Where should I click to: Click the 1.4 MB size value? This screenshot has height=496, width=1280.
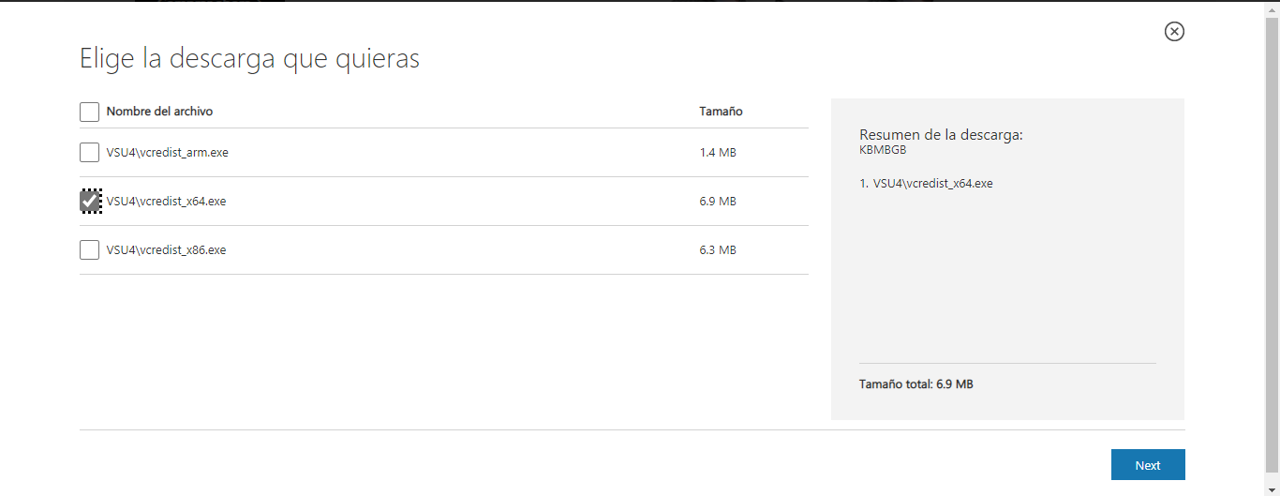pyautogui.click(x=717, y=153)
